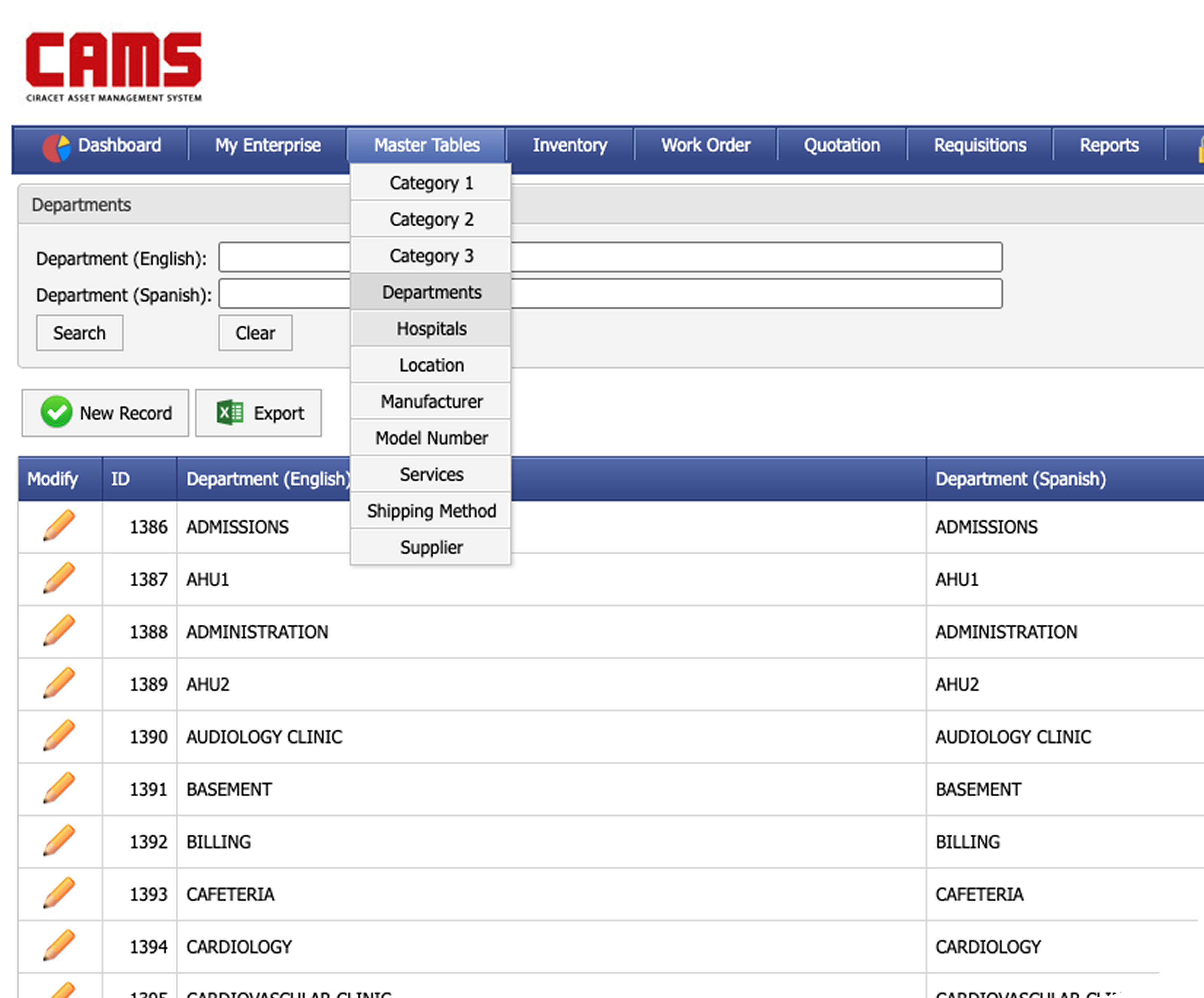Edit the AHU1 department via pencil icon
Viewport: 1204px width, 998px height.
click(x=59, y=578)
